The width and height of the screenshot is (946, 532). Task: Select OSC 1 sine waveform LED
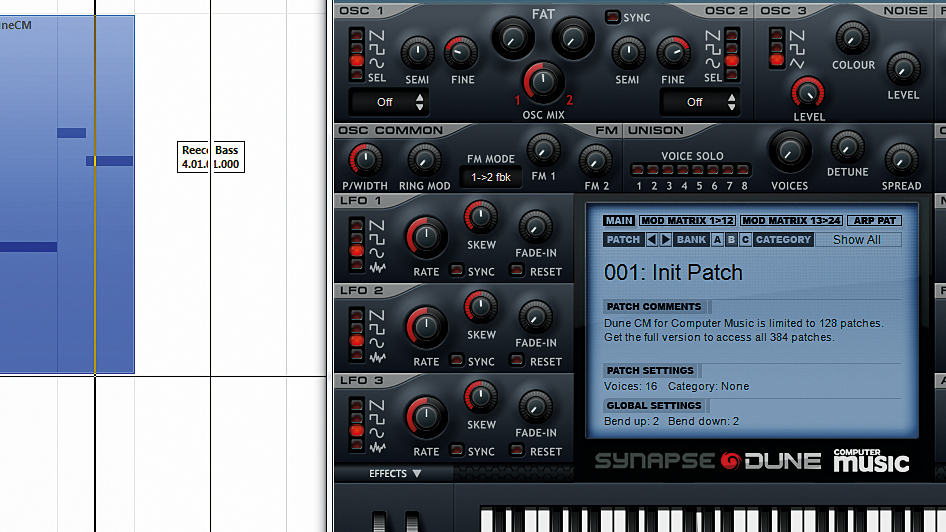pos(357,61)
